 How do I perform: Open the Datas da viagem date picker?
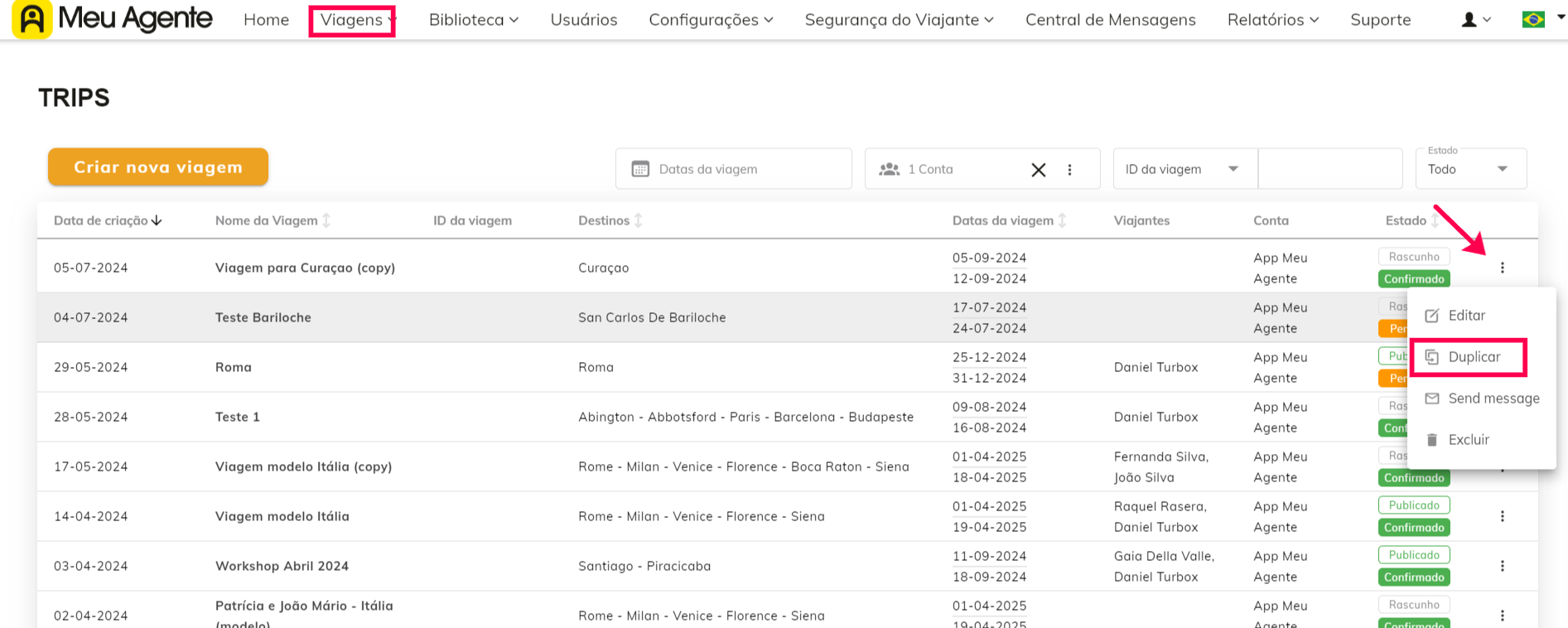click(733, 169)
